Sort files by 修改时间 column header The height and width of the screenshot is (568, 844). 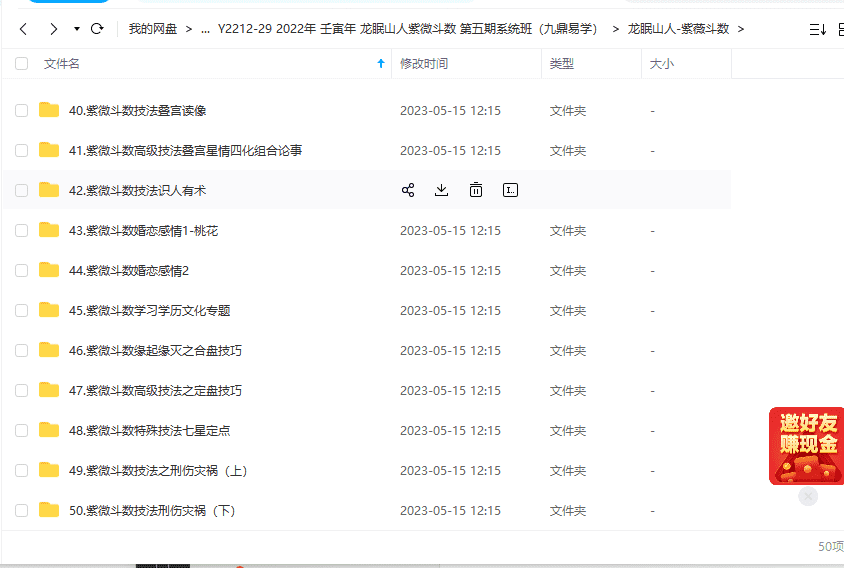pyautogui.click(x=424, y=64)
